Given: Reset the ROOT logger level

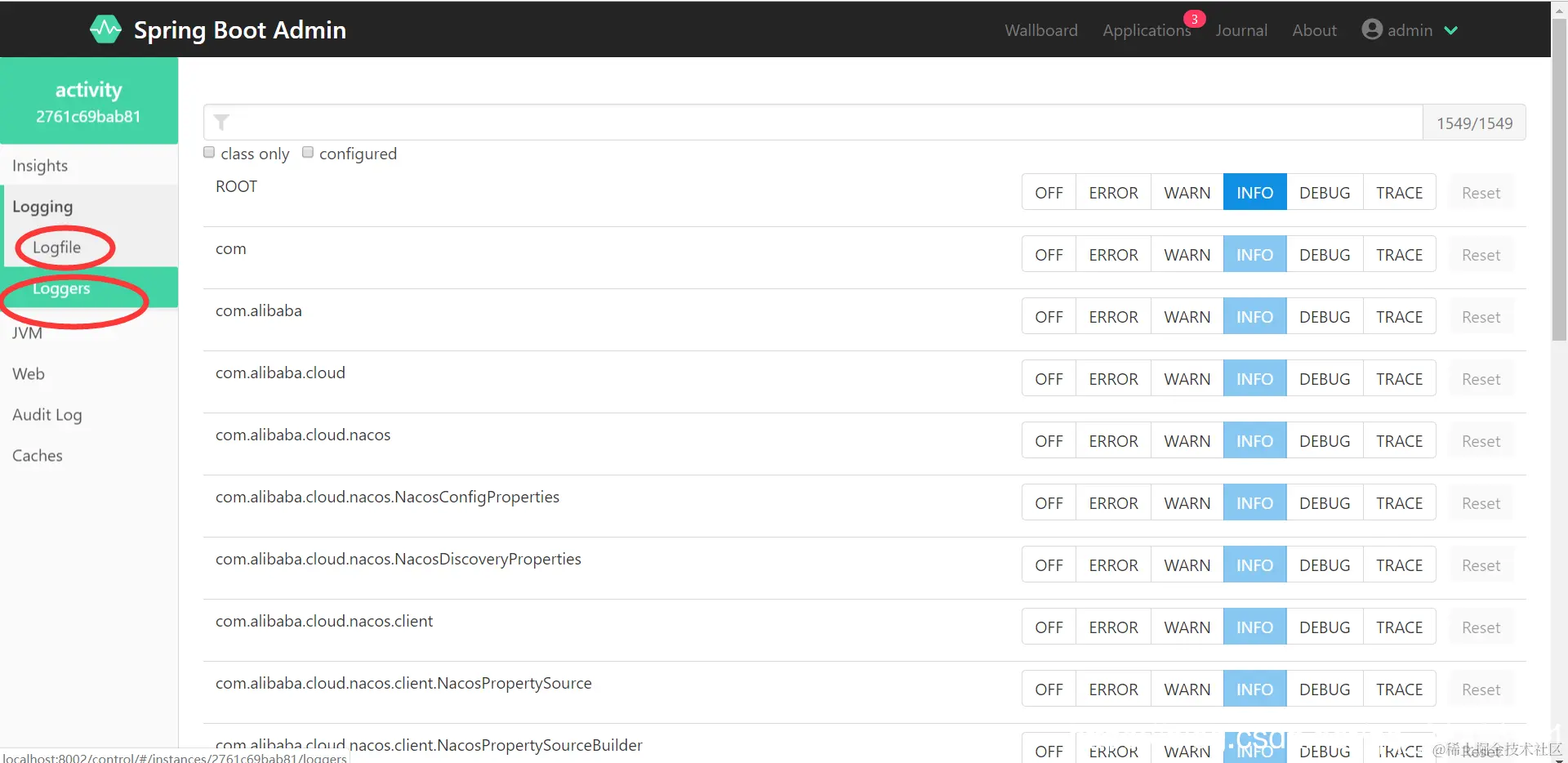Looking at the screenshot, I should coord(1481,192).
